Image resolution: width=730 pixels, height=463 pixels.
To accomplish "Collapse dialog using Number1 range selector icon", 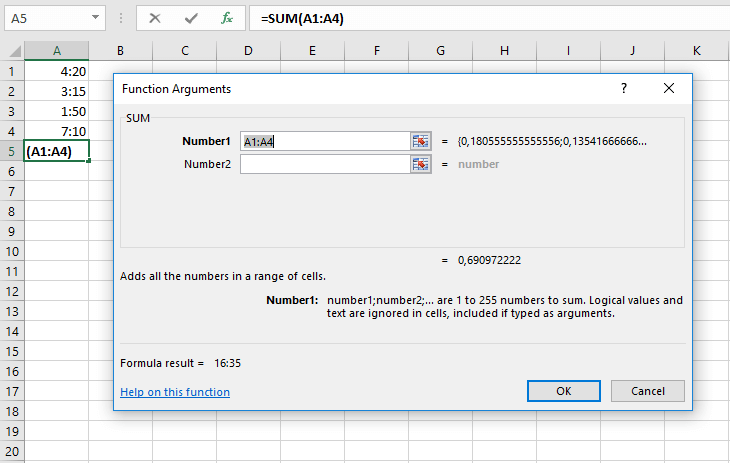I will coord(420,141).
